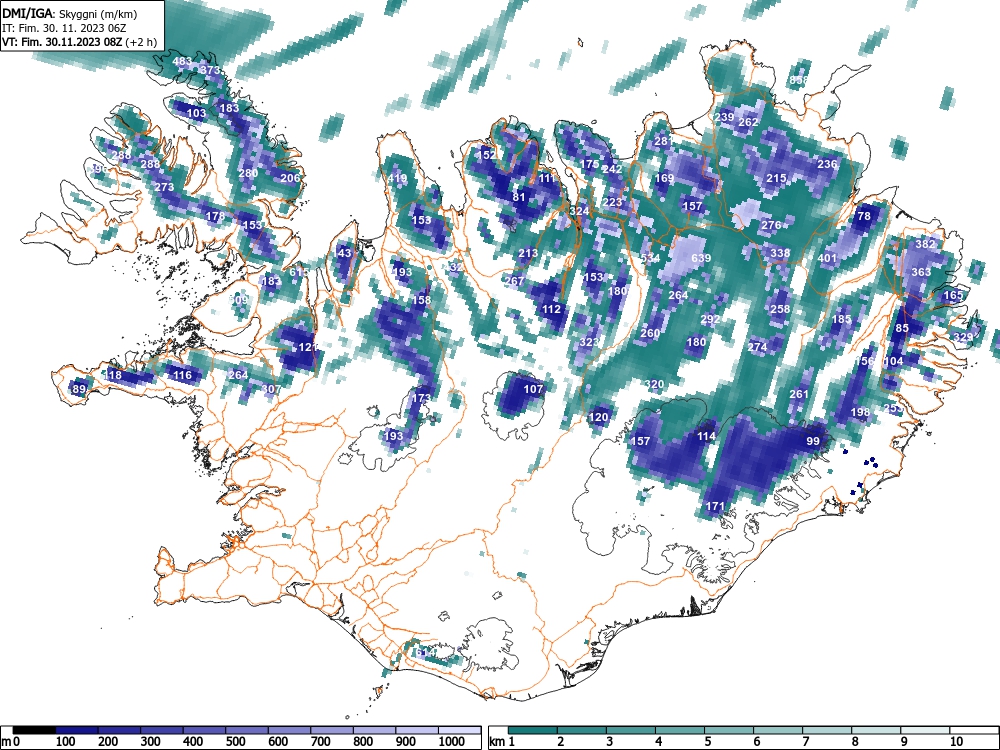
Task: Click the visibility value 169
Action: click(x=665, y=178)
